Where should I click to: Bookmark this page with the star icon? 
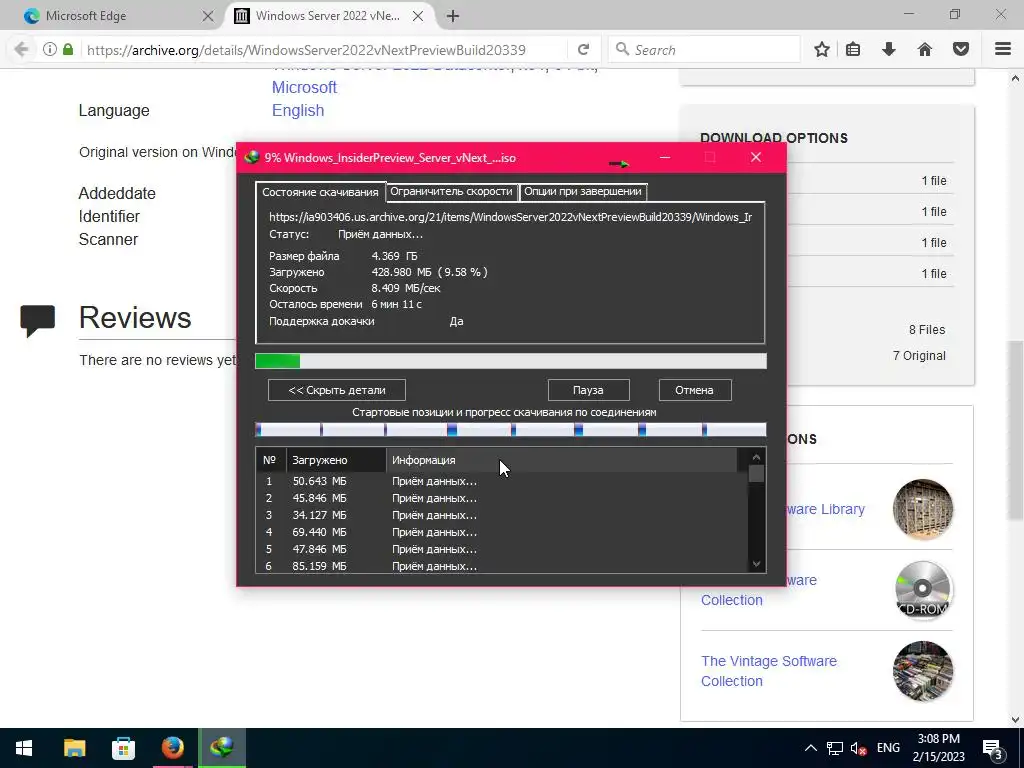[x=822, y=50]
